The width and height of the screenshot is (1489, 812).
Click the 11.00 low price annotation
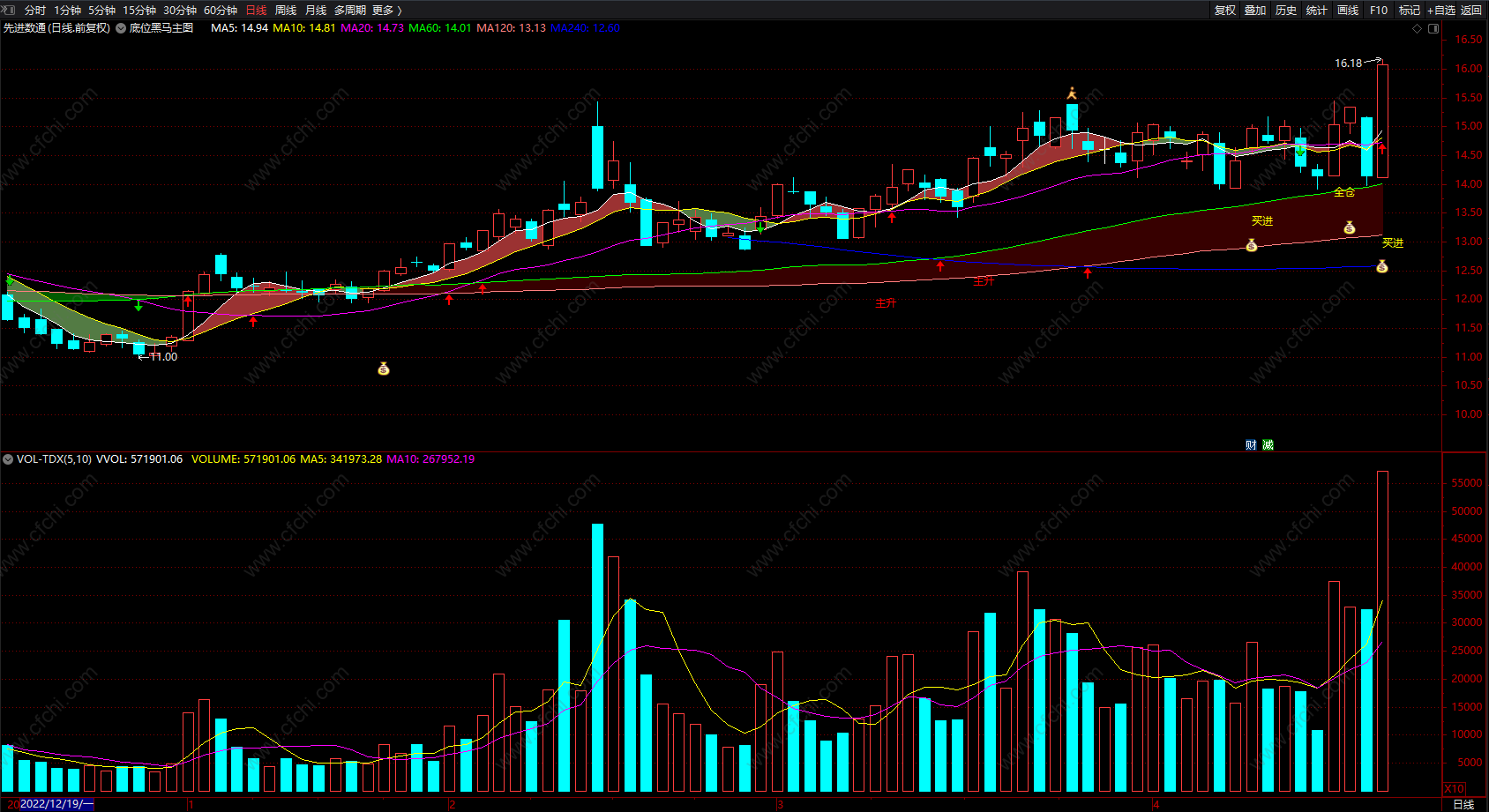(x=164, y=357)
